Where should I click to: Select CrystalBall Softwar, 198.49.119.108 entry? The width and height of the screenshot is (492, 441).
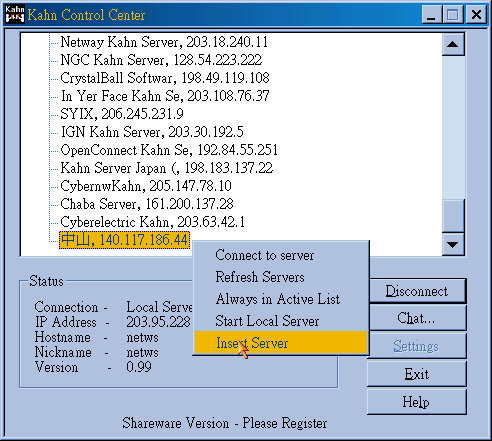click(x=165, y=78)
